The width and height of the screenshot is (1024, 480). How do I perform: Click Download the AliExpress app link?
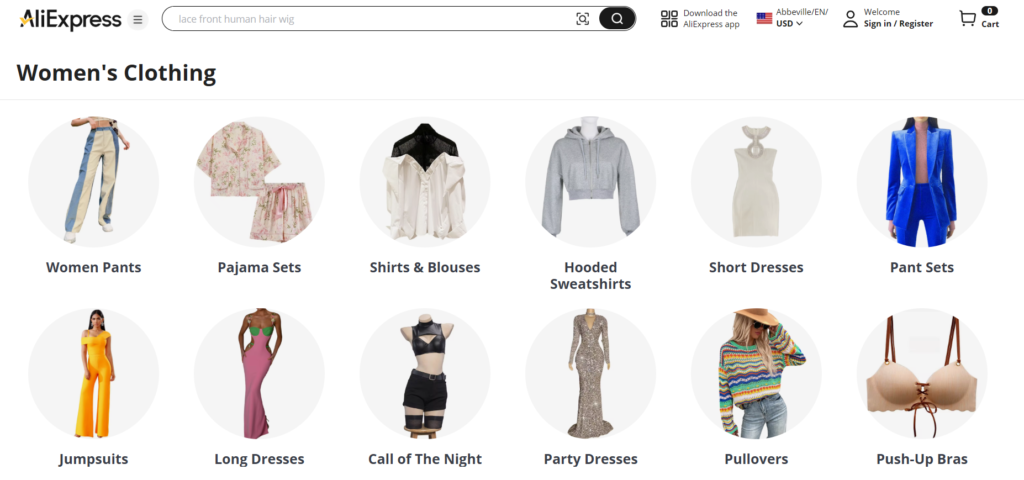711,18
